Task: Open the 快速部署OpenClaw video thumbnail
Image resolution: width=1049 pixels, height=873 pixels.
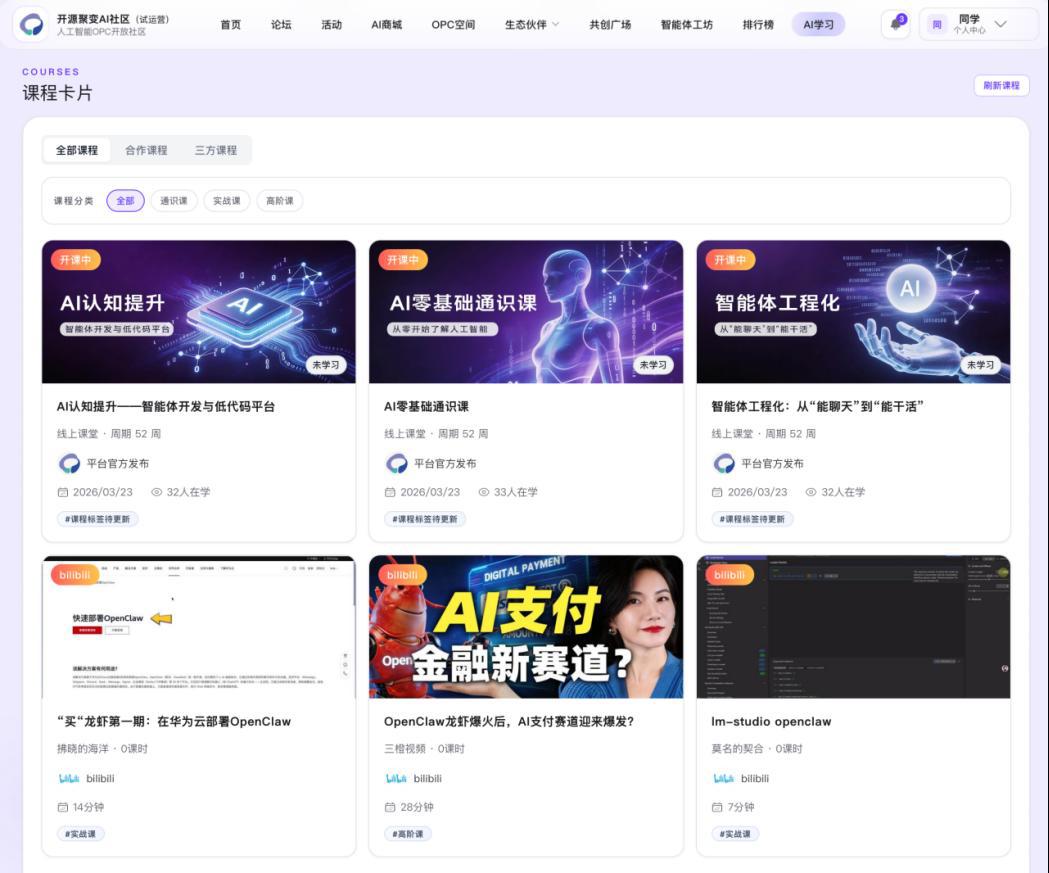Action: (198, 627)
